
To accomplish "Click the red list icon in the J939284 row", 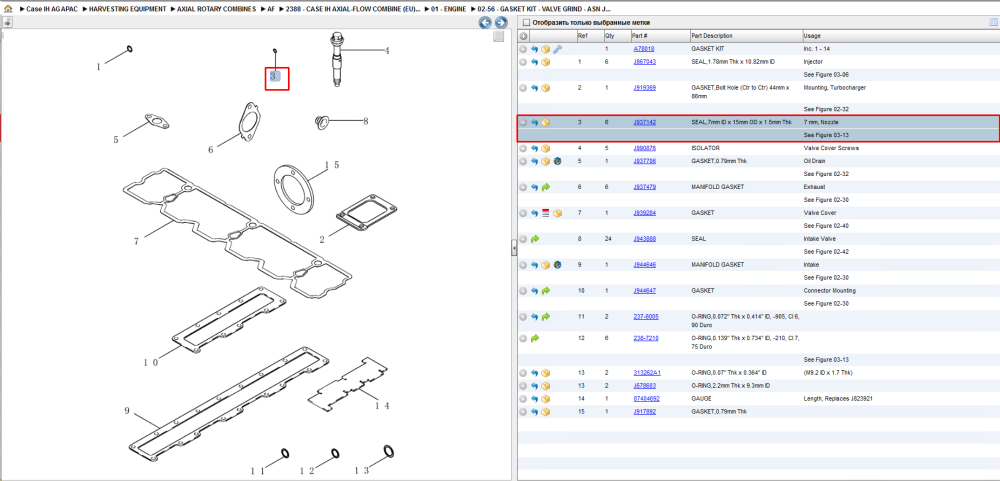I will (x=546, y=213).
